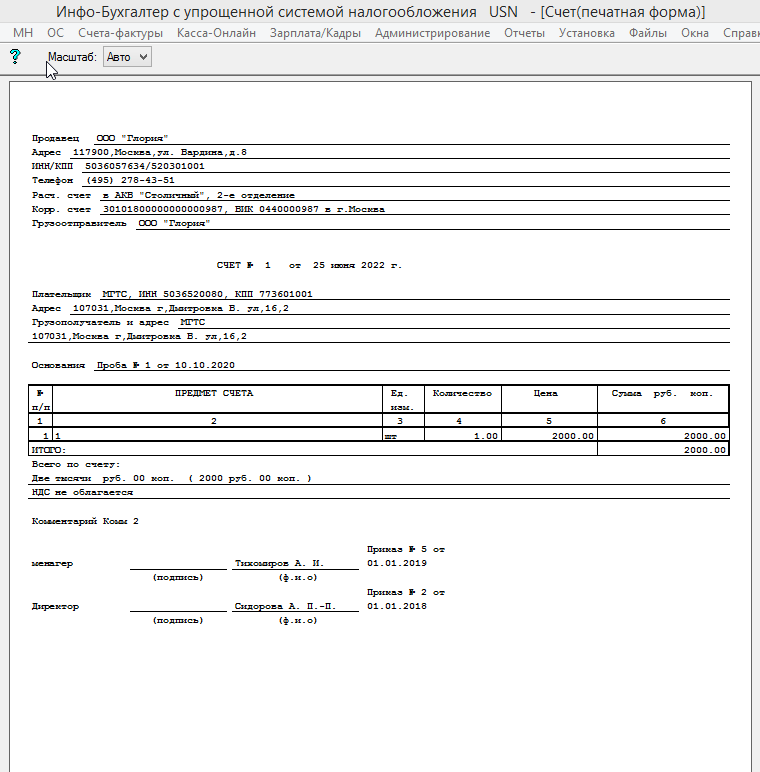Click the Комментарий Комм 2 text
The width and height of the screenshot is (760, 772).
pos(85,521)
